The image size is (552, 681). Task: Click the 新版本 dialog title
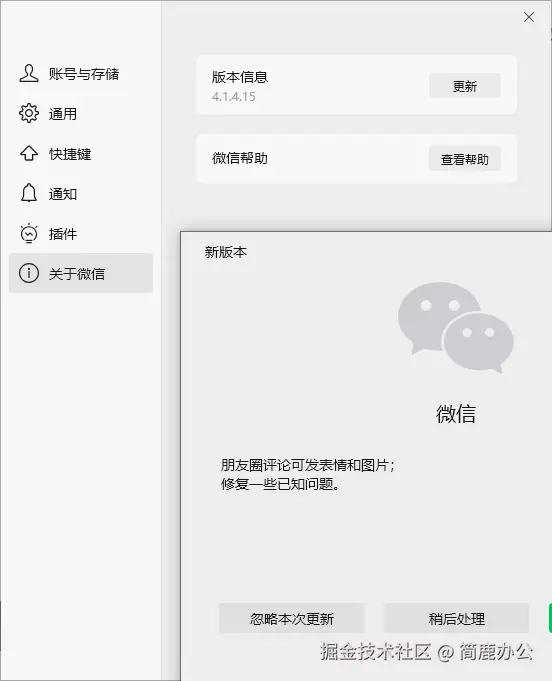pos(225,252)
